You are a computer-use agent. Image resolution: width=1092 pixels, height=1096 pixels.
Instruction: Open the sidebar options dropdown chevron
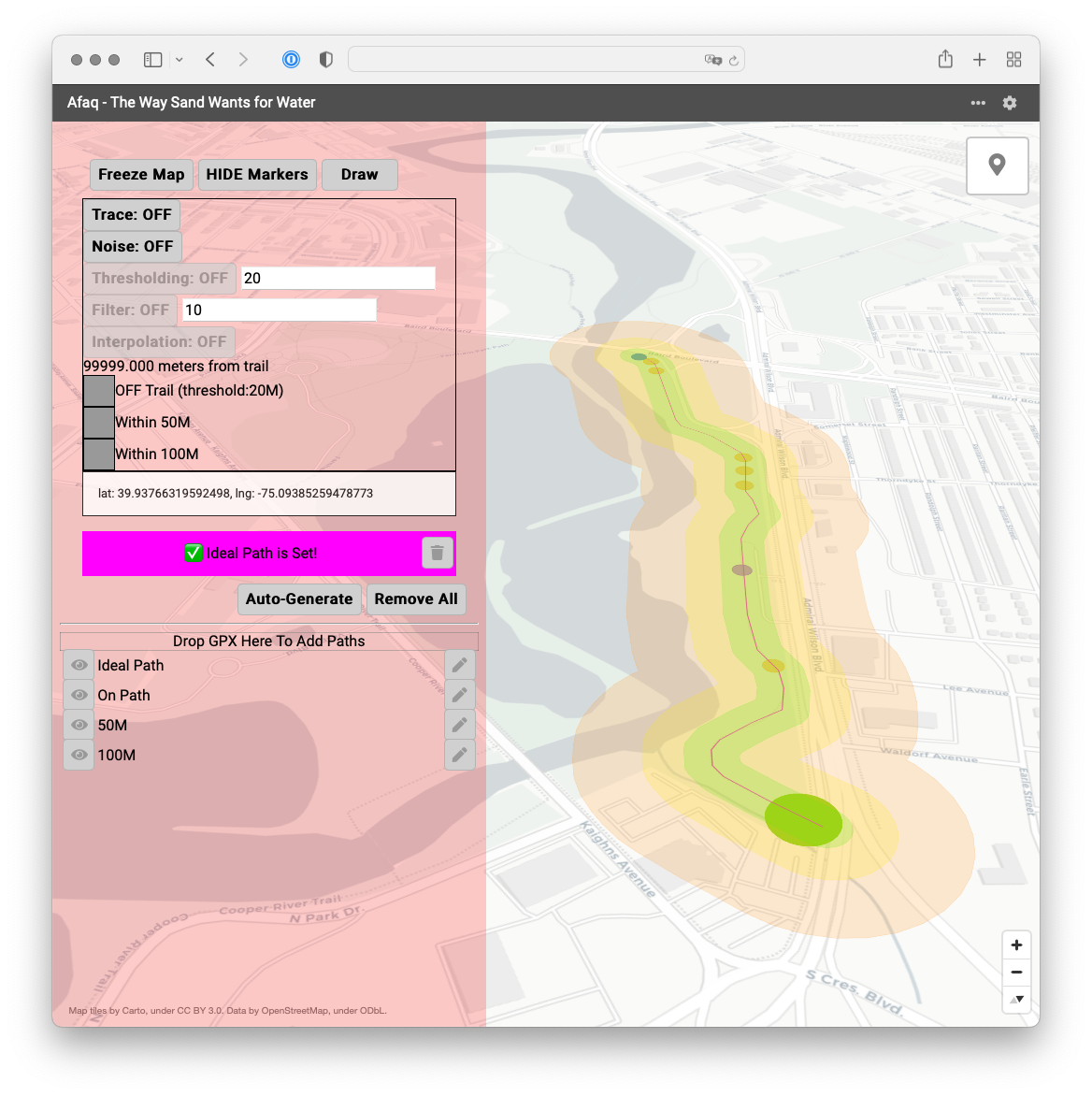point(180,60)
